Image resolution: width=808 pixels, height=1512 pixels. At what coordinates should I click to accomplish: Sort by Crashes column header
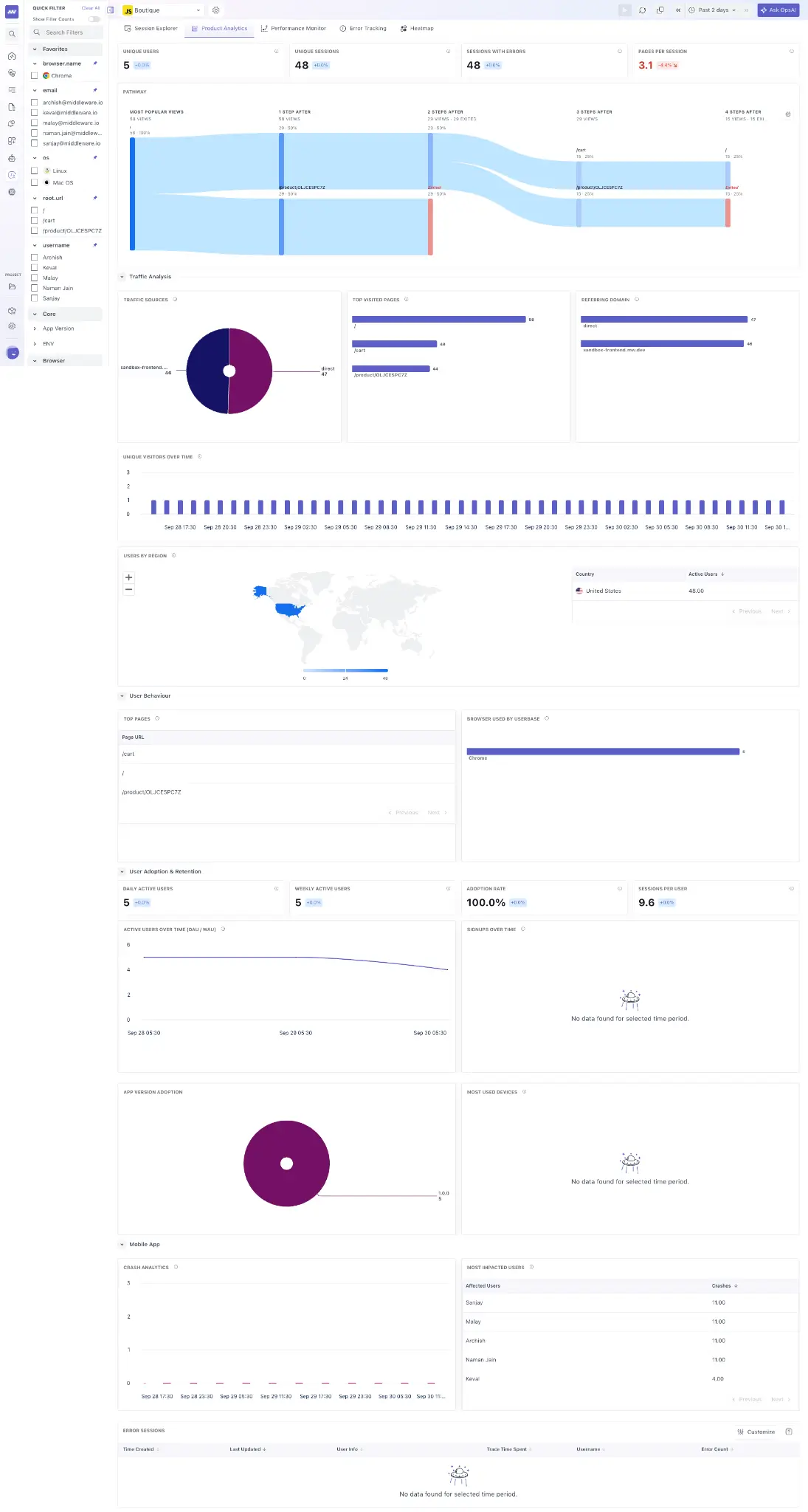[725, 1286]
